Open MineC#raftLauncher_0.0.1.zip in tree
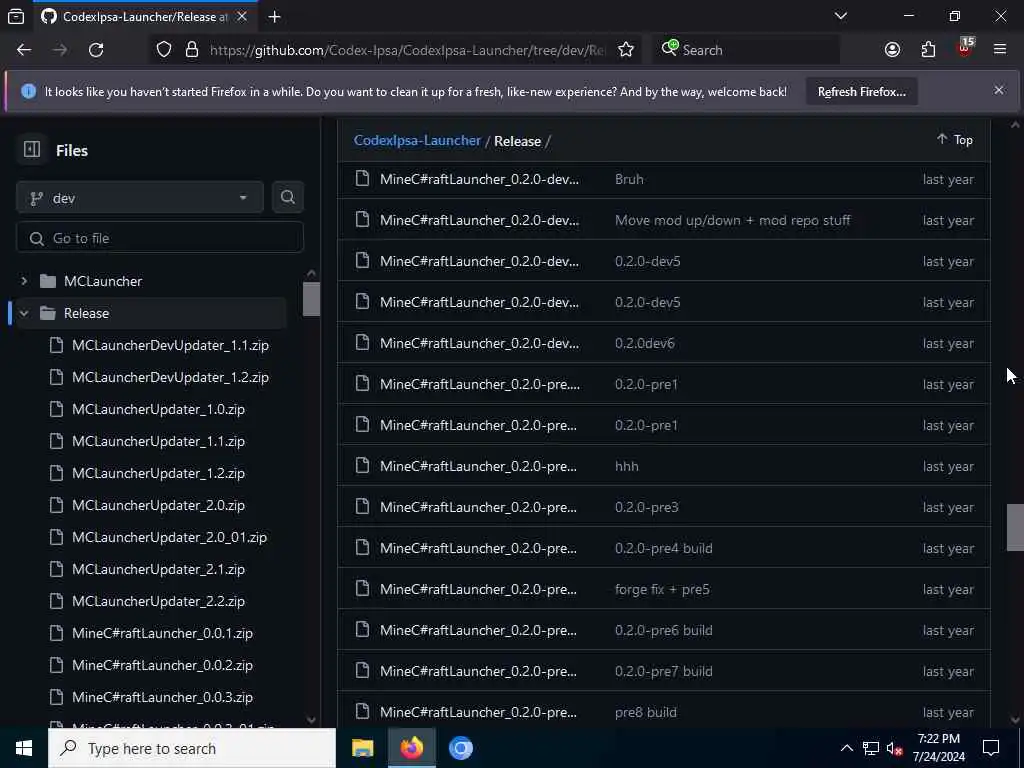Screen dimensions: 1024x768 pos(162,633)
